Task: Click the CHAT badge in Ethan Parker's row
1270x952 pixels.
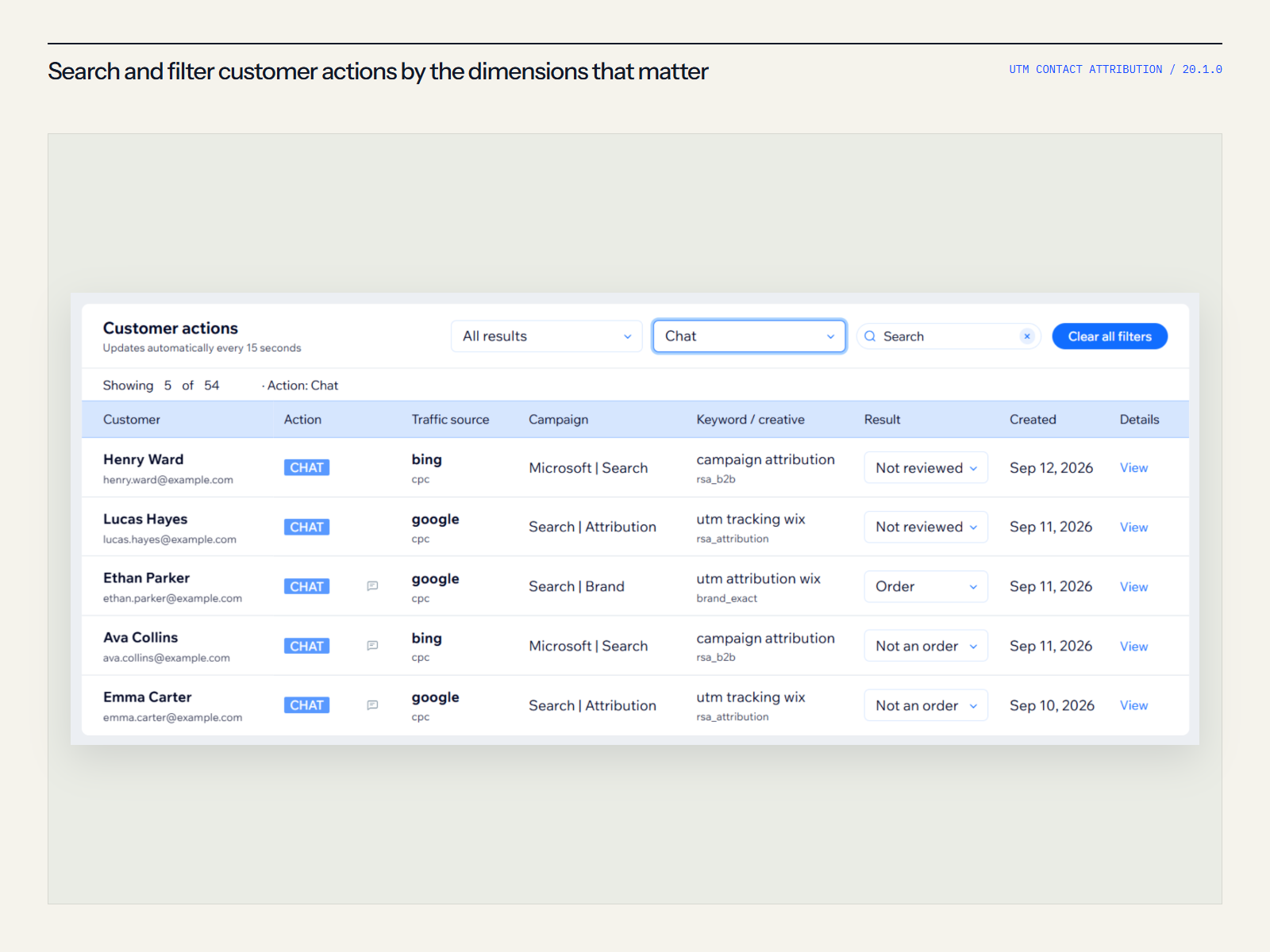Action: coord(306,587)
